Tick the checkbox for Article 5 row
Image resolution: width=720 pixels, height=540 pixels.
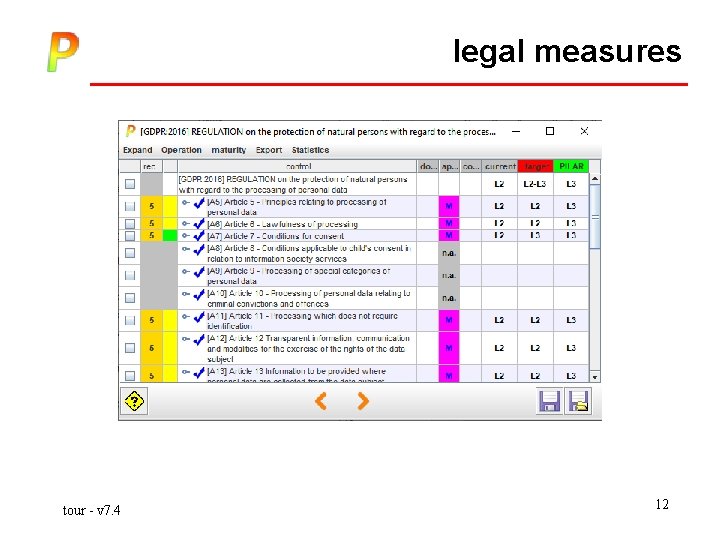pyautogui.click(x=130, y=206)
